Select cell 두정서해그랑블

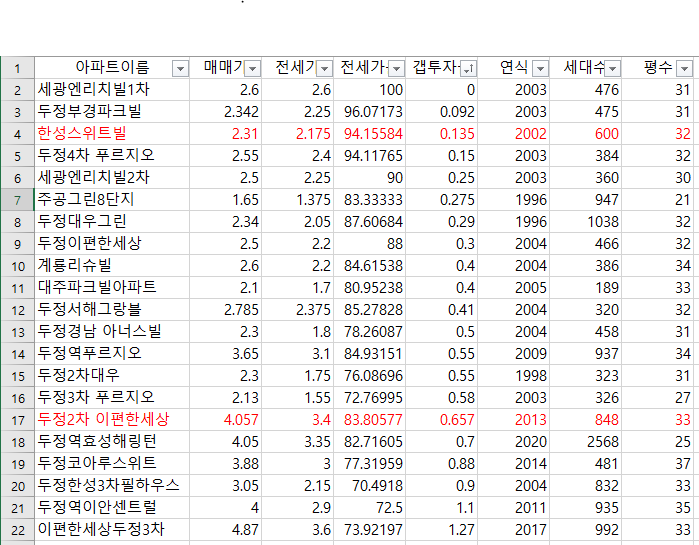click(x=112, y=310)
